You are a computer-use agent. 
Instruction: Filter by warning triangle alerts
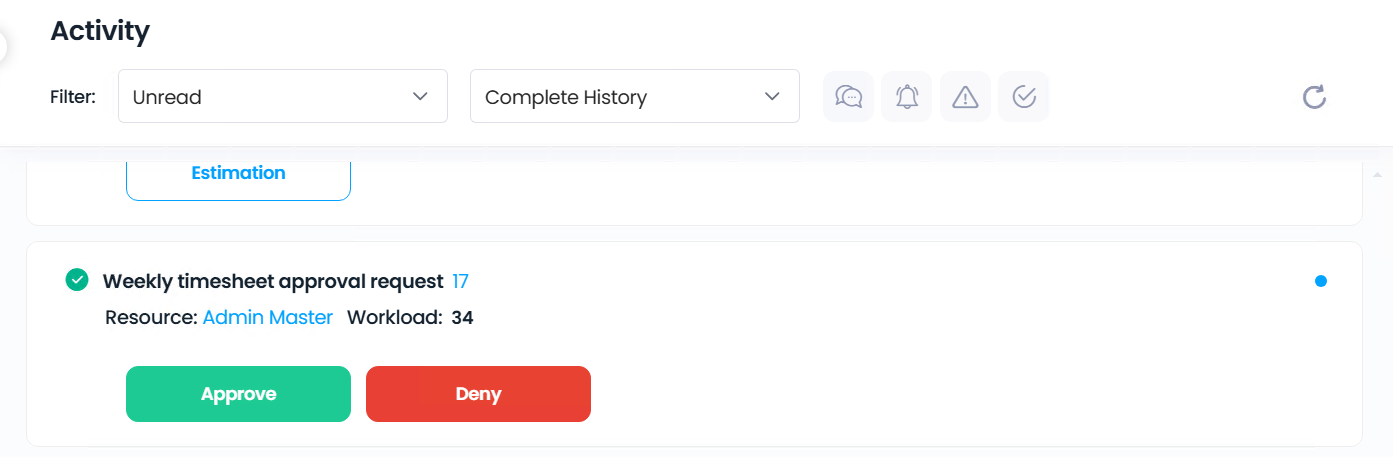965,97
